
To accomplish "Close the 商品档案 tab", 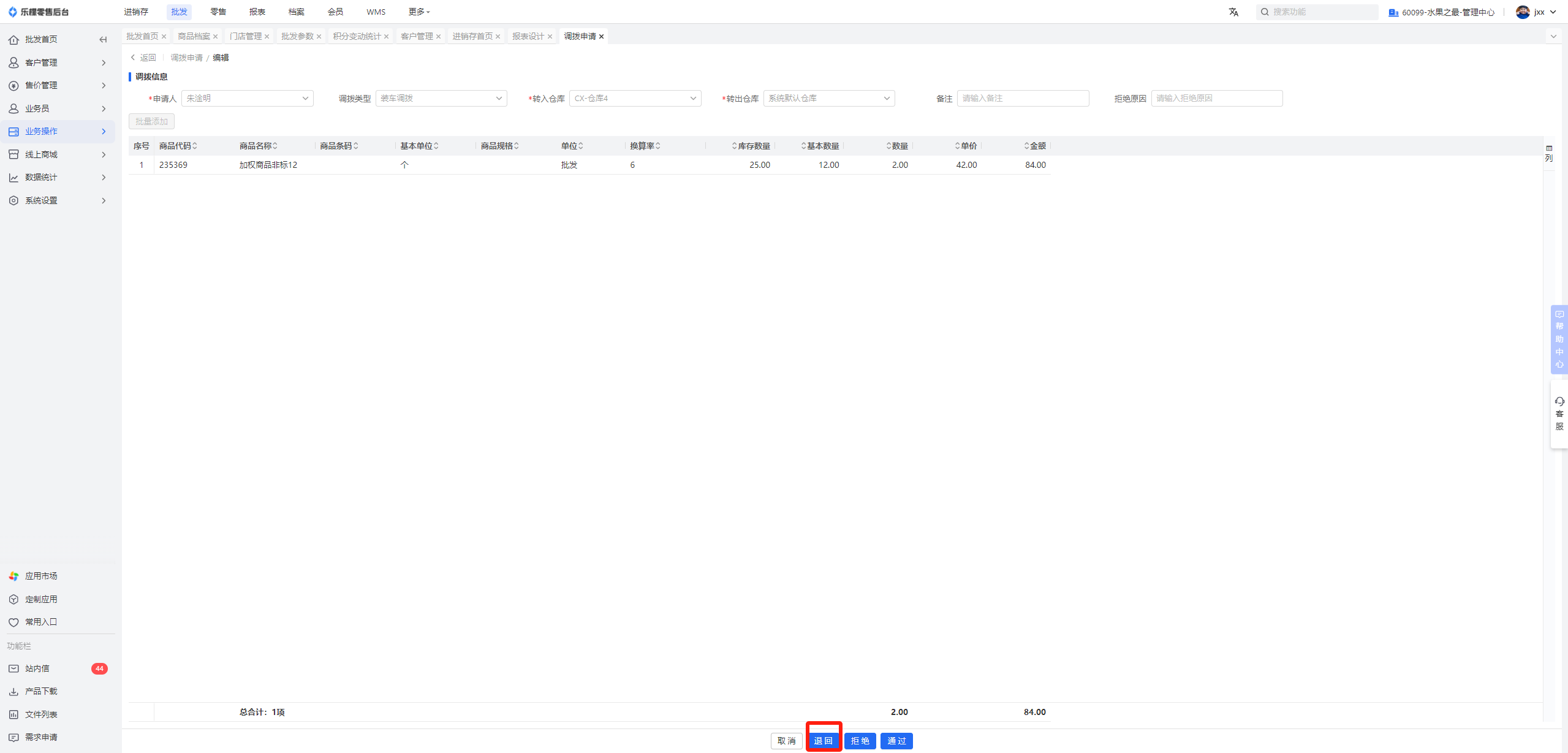I will pos(215,37).
